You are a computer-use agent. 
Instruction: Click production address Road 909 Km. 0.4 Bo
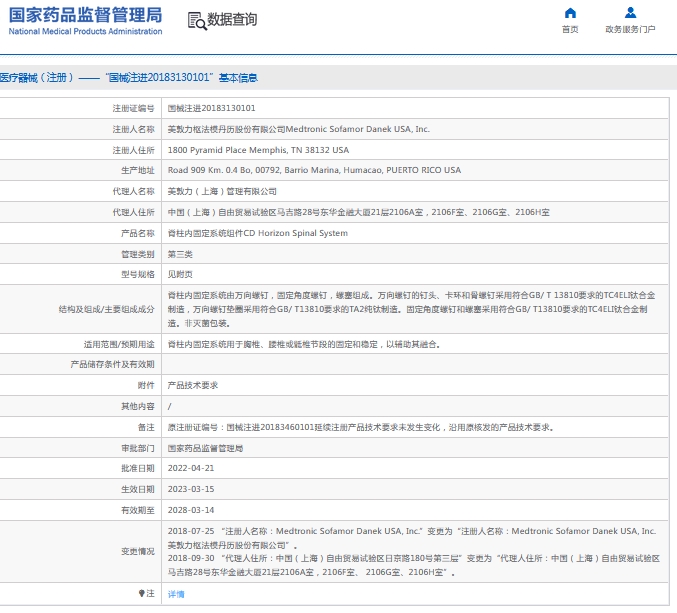pos(314,170)
